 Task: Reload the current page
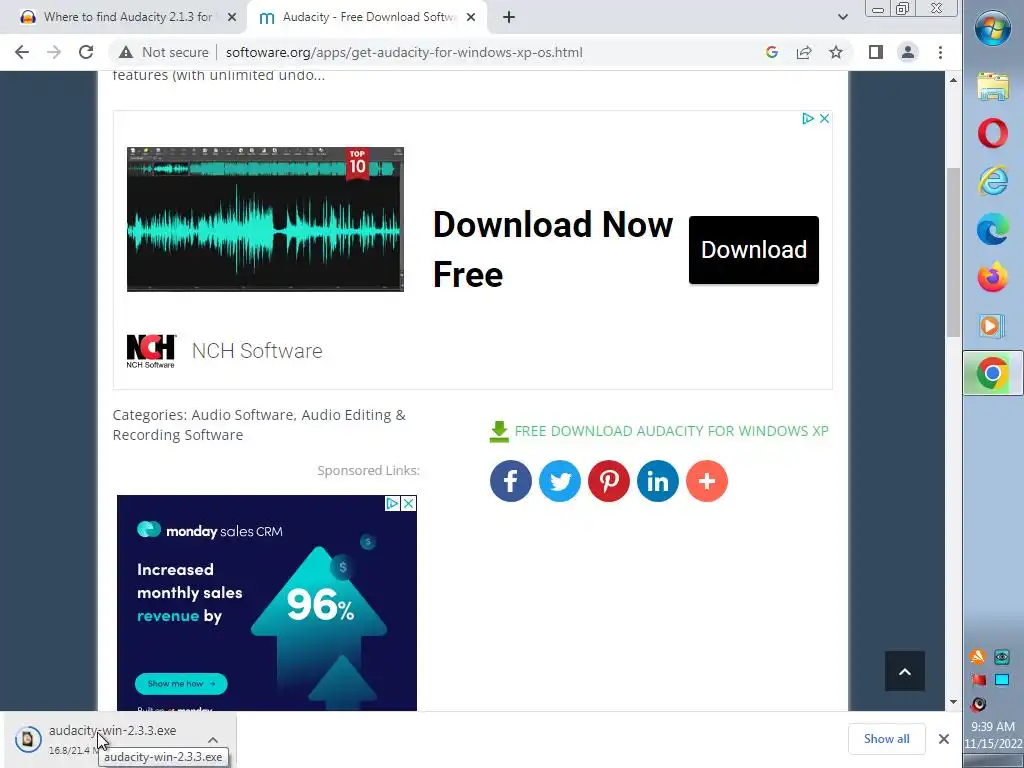(86, 52)
